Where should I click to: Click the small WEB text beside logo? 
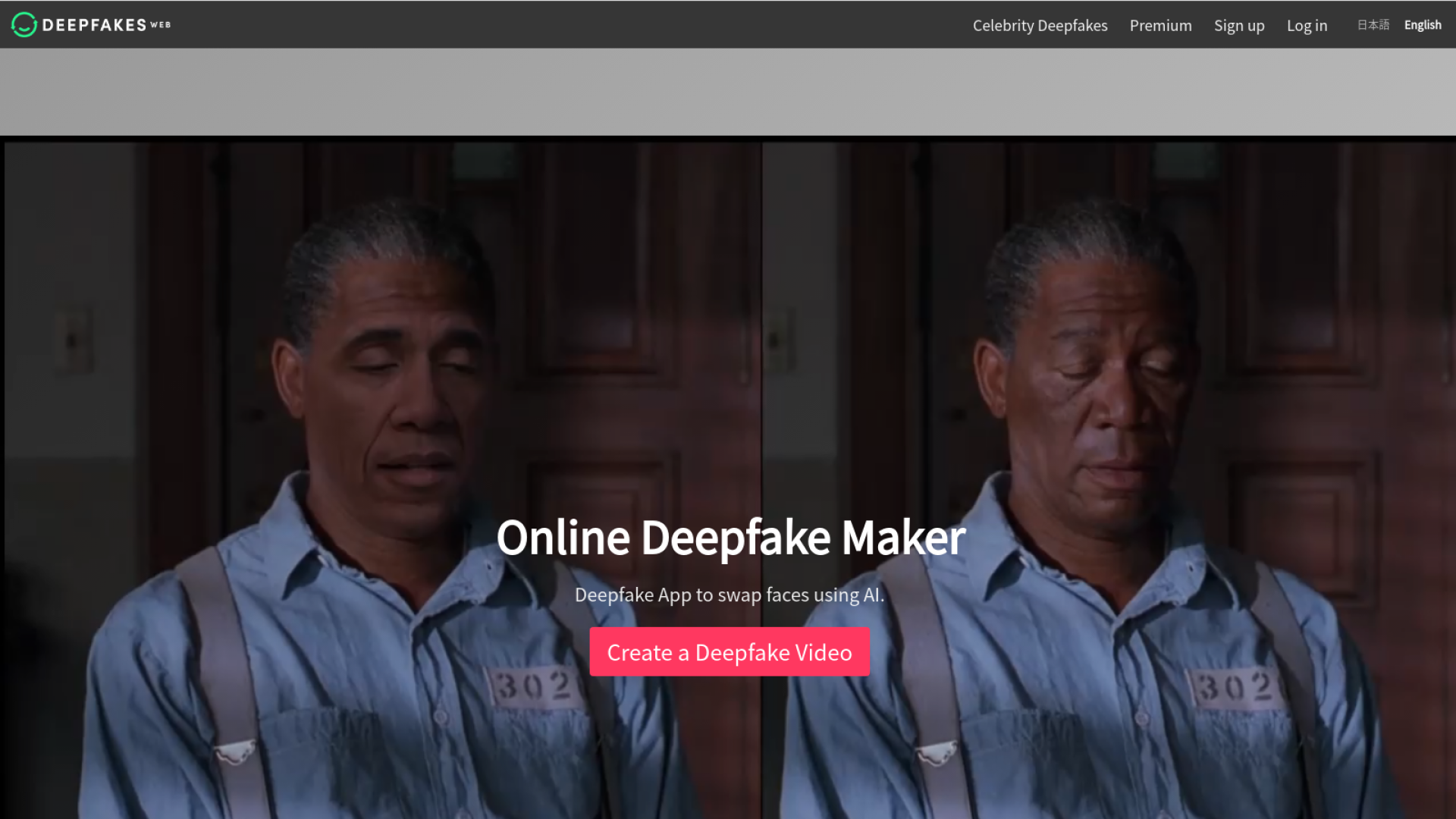[x=160, y=25]
